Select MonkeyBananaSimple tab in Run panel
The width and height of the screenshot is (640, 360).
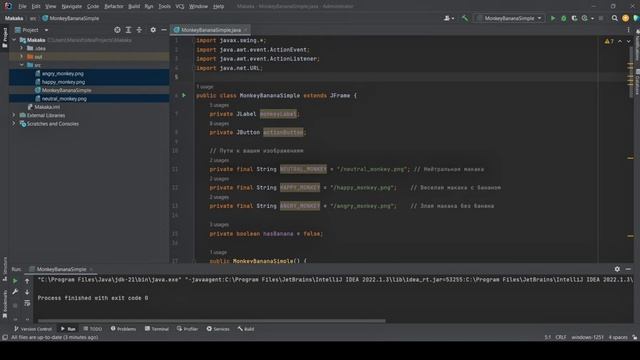[x=61, y=269]
